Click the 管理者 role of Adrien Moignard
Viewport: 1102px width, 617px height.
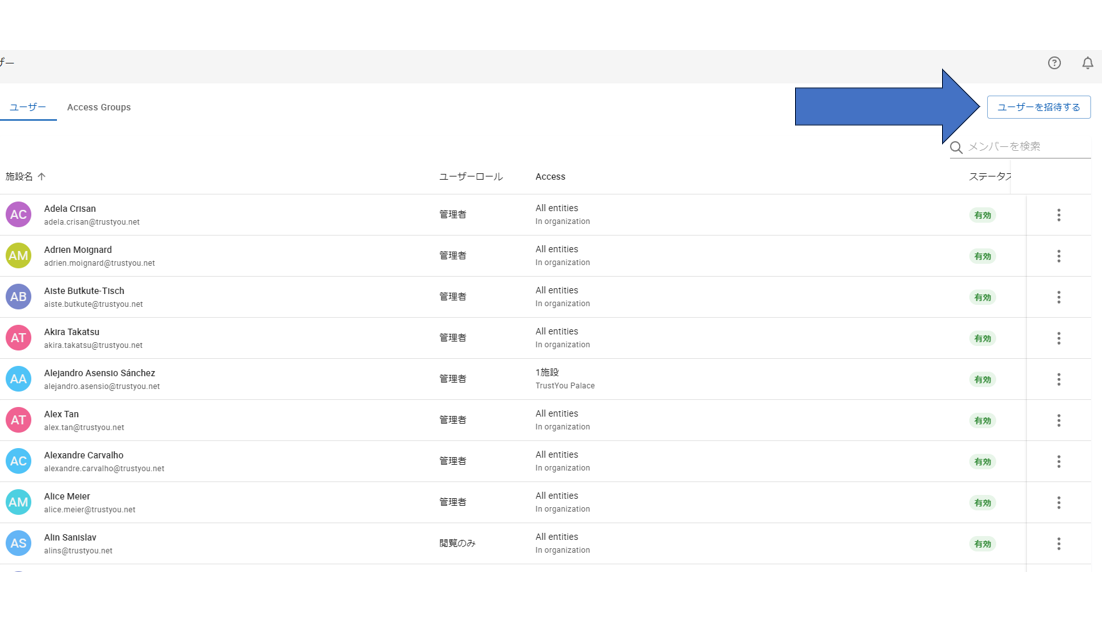click(x=453, y=256)
